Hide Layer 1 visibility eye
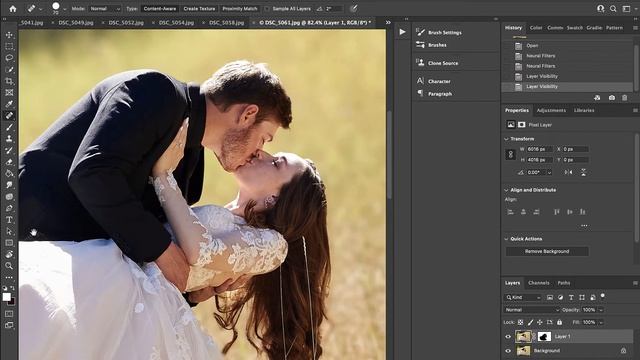 508,337
